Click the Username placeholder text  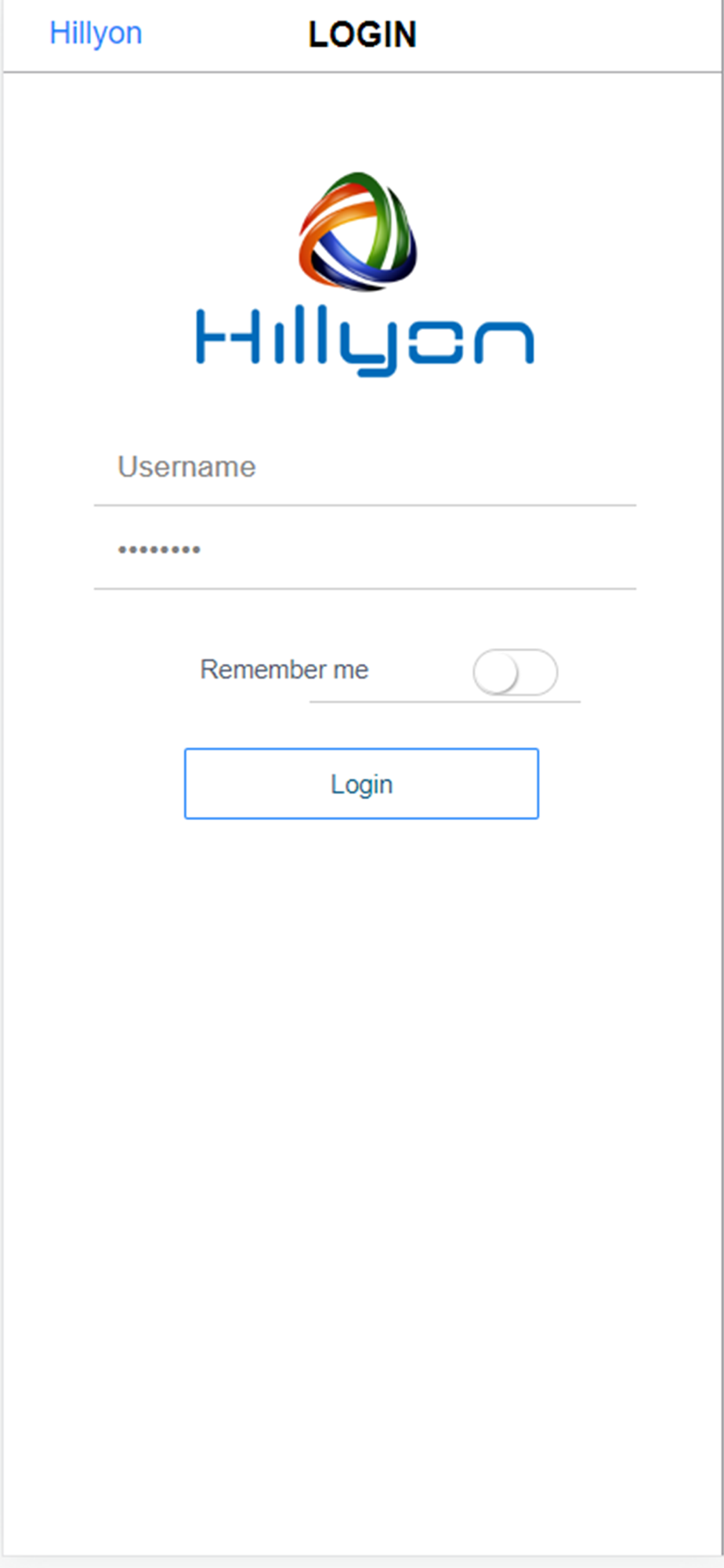[x=186, y=467]
